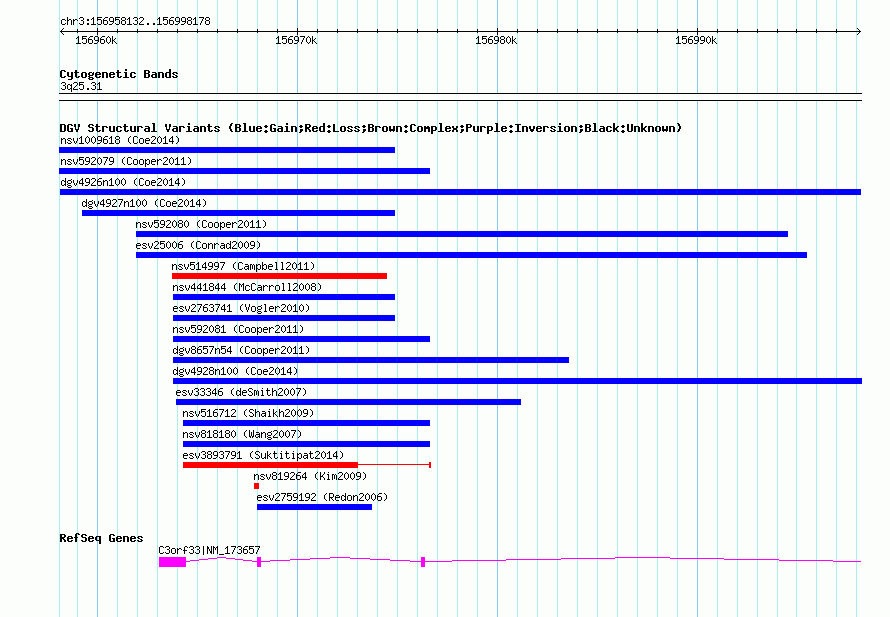Click the RefSeq Genes track title

click(x=101, y=538)
